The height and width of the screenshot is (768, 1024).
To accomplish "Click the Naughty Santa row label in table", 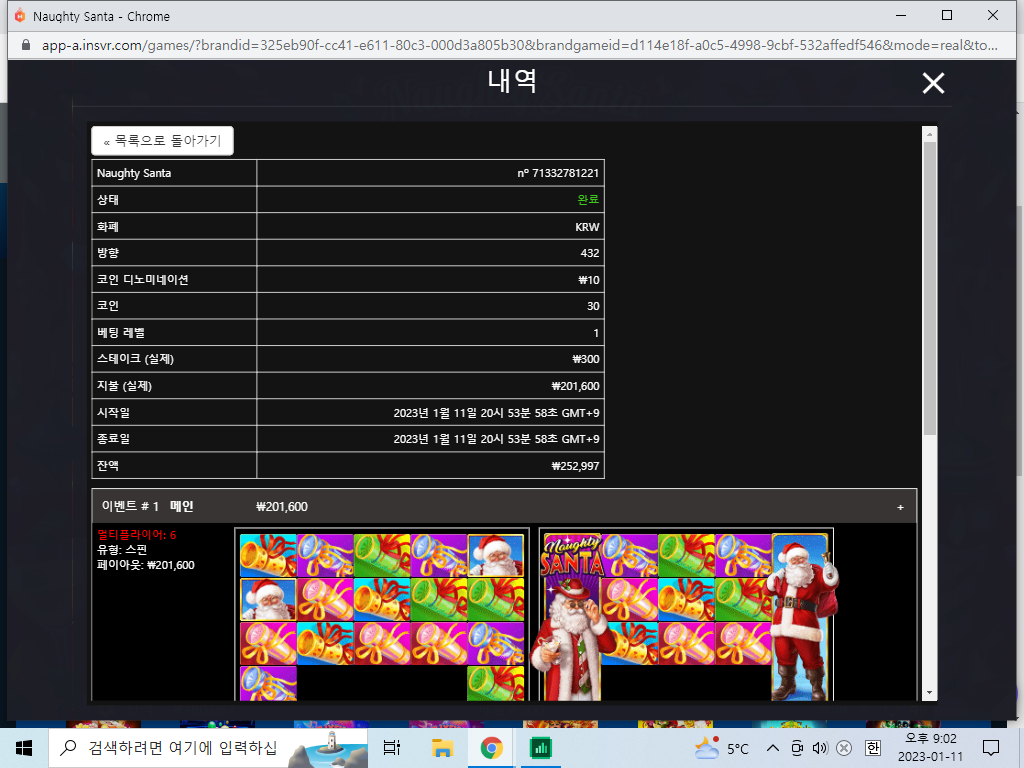I will (134, 173).
